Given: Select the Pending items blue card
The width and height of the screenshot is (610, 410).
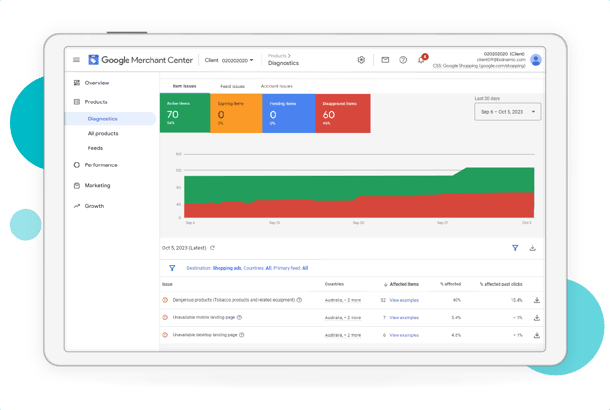Looking at the screenshot, I should tap(289, 113).
